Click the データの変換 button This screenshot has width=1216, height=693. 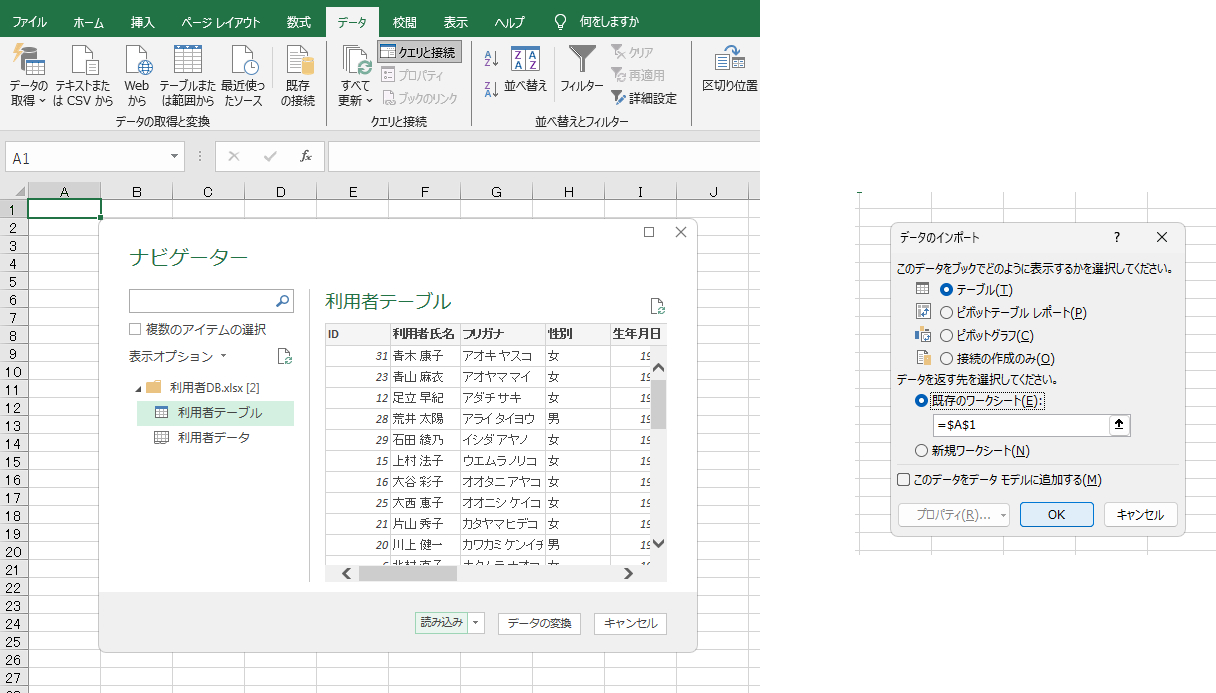pos(539,623)
